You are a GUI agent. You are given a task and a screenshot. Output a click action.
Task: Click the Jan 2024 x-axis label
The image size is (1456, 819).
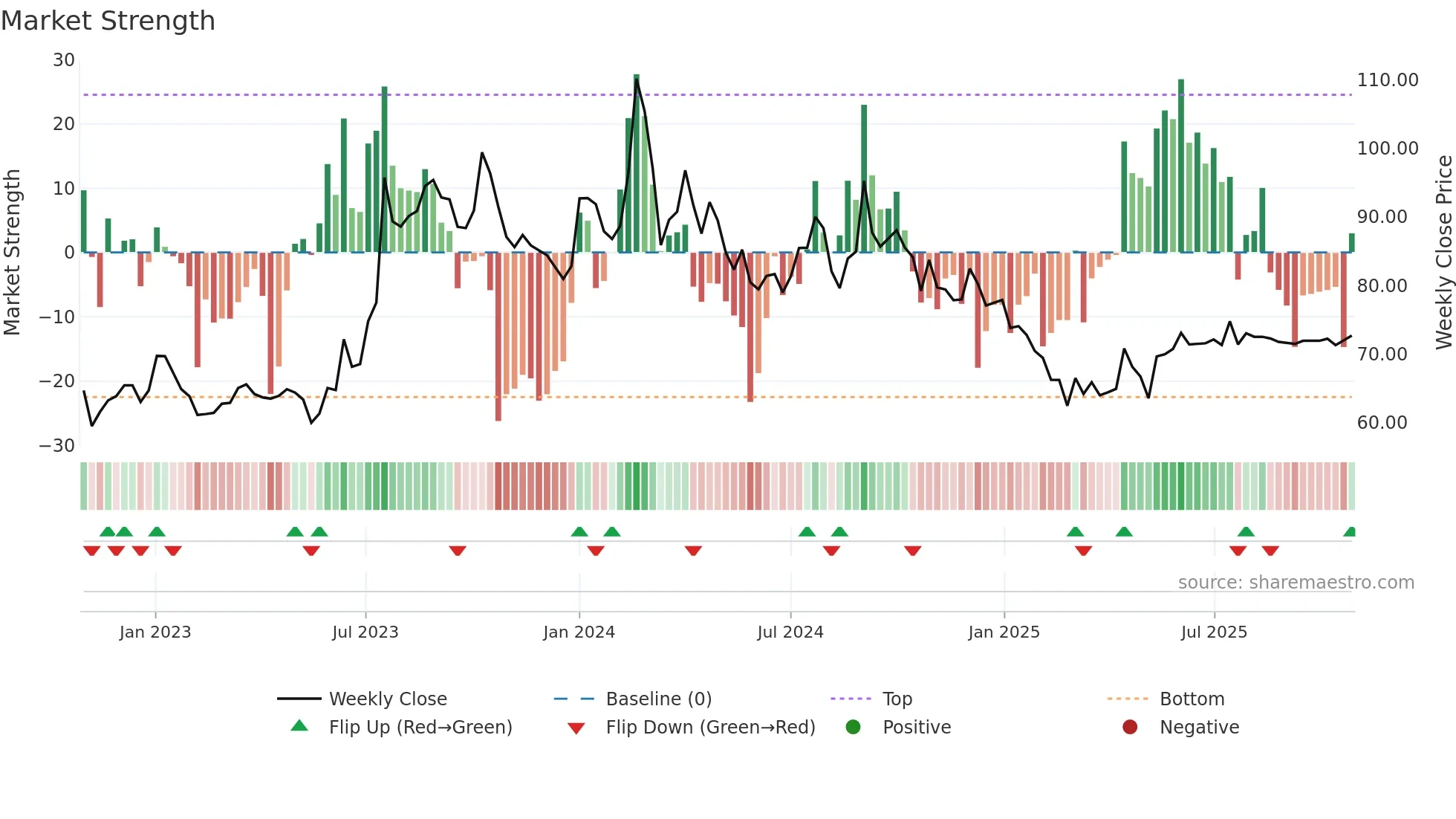(x=579, y=632)
